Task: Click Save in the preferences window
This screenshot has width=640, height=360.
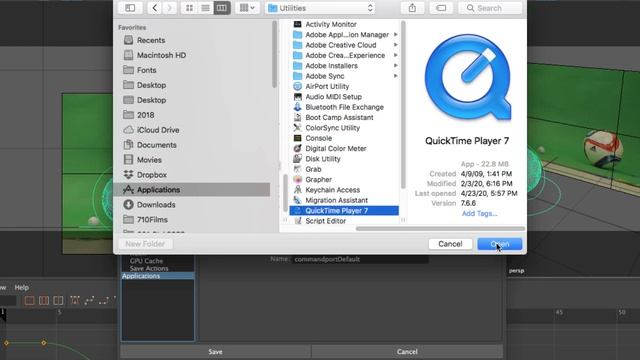Action: pyautogui.click(x=215, y=351)
